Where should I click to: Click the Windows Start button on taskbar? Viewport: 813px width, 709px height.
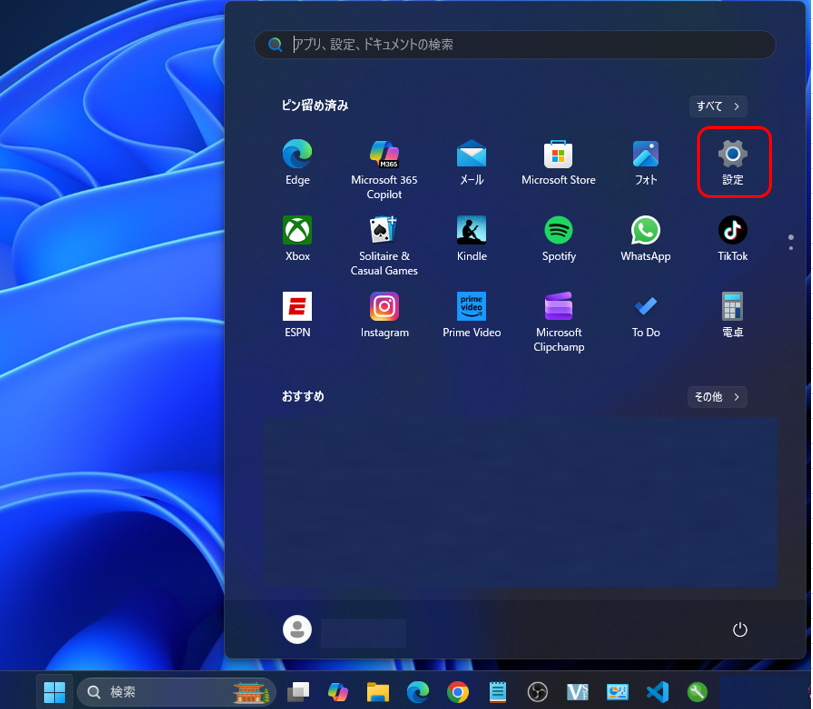pos(54,692)
